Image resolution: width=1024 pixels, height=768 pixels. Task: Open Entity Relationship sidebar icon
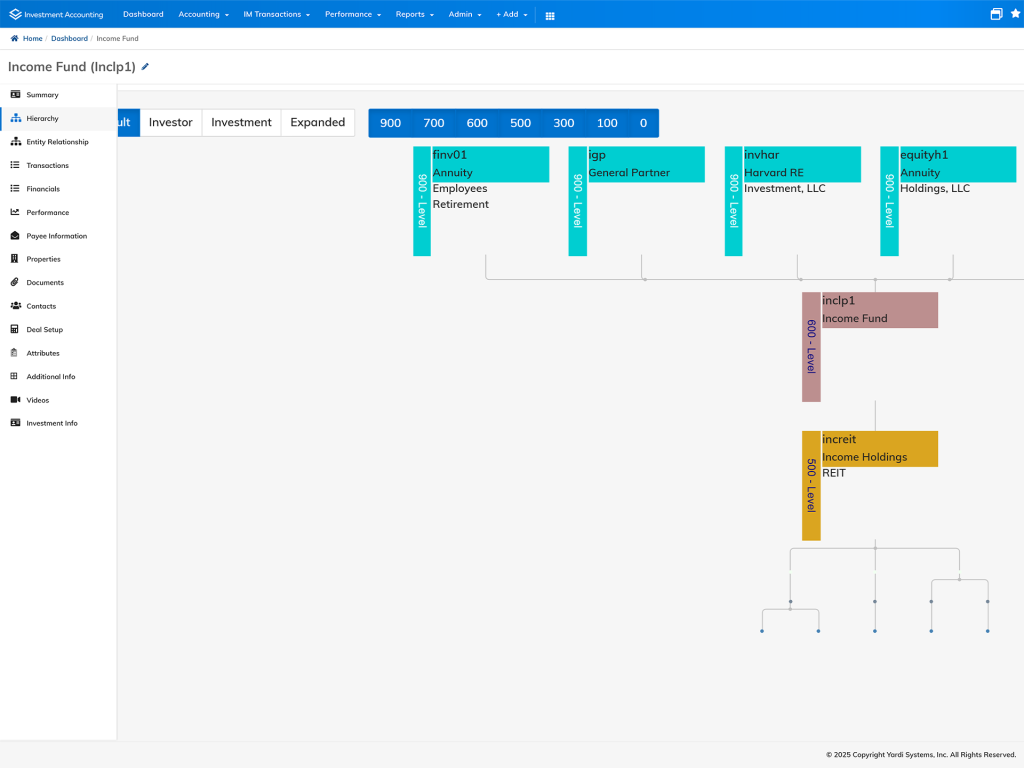tap(15, 142)
